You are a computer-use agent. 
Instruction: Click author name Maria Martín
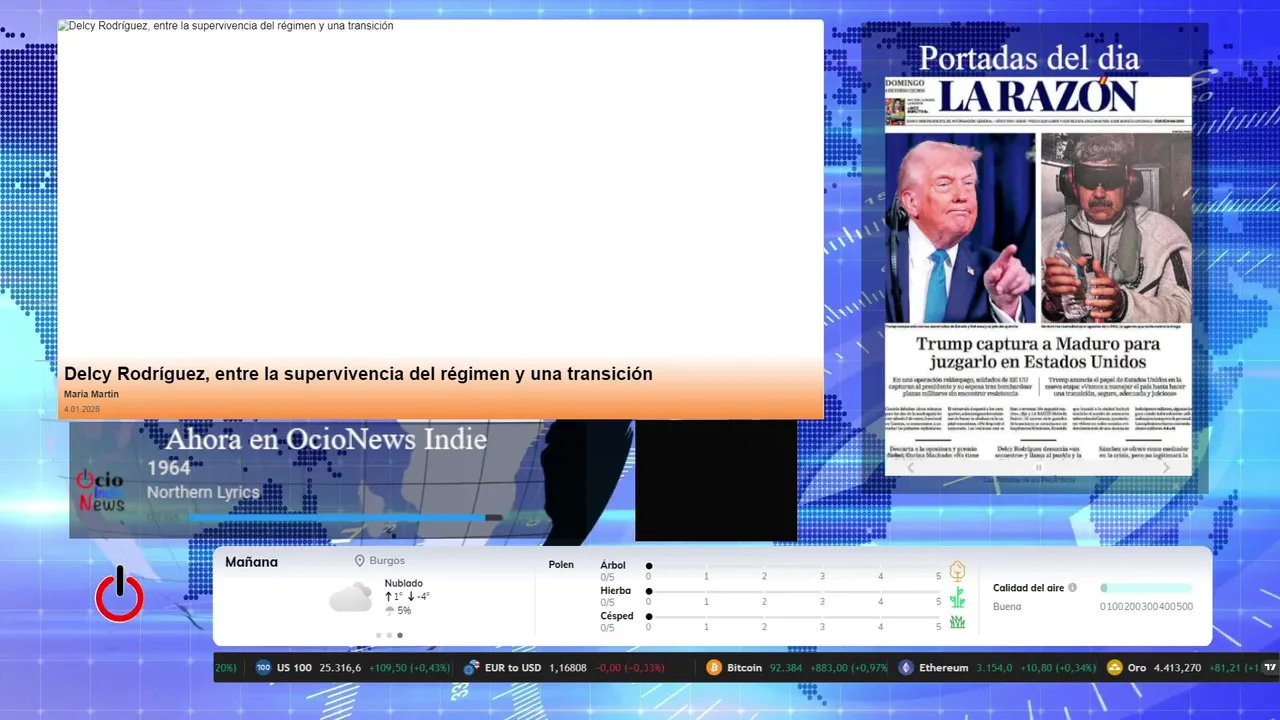pyautogui.click(x=91, y=394)
